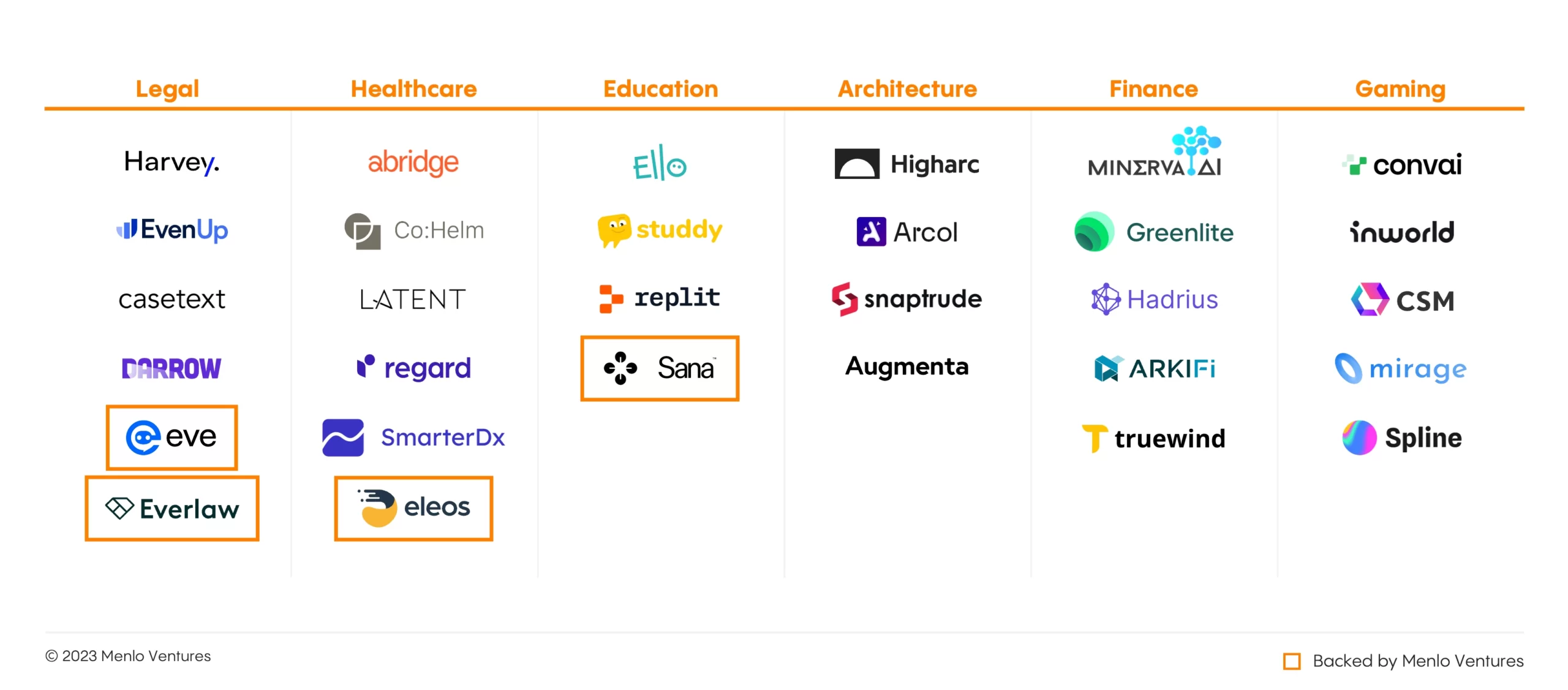This screenshot has height=690, width=1568.
Task: Click the Spline gradient sphere icon
Action: (1359, 438)
